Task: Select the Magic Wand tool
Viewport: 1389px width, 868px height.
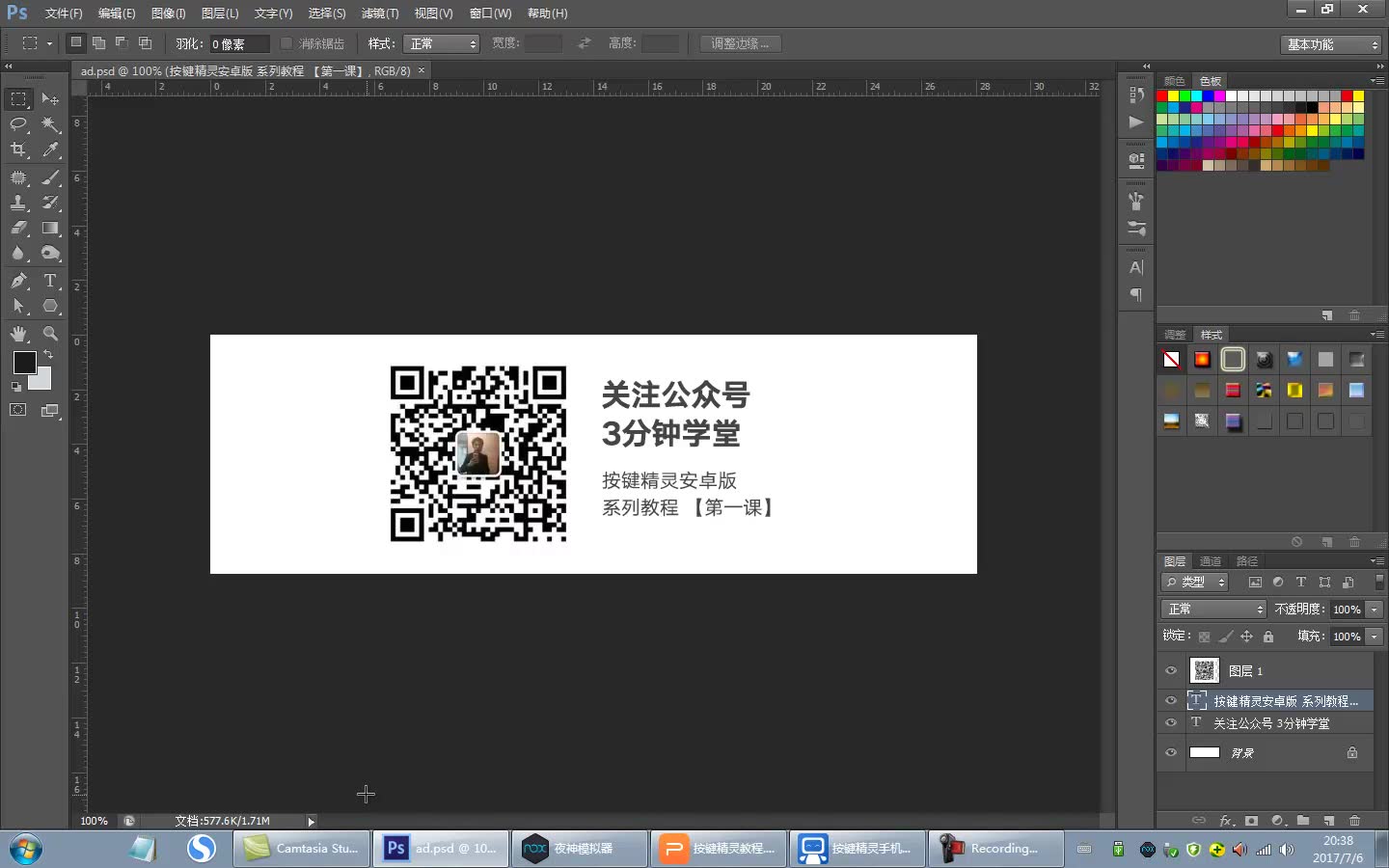Action: [50, 124]
